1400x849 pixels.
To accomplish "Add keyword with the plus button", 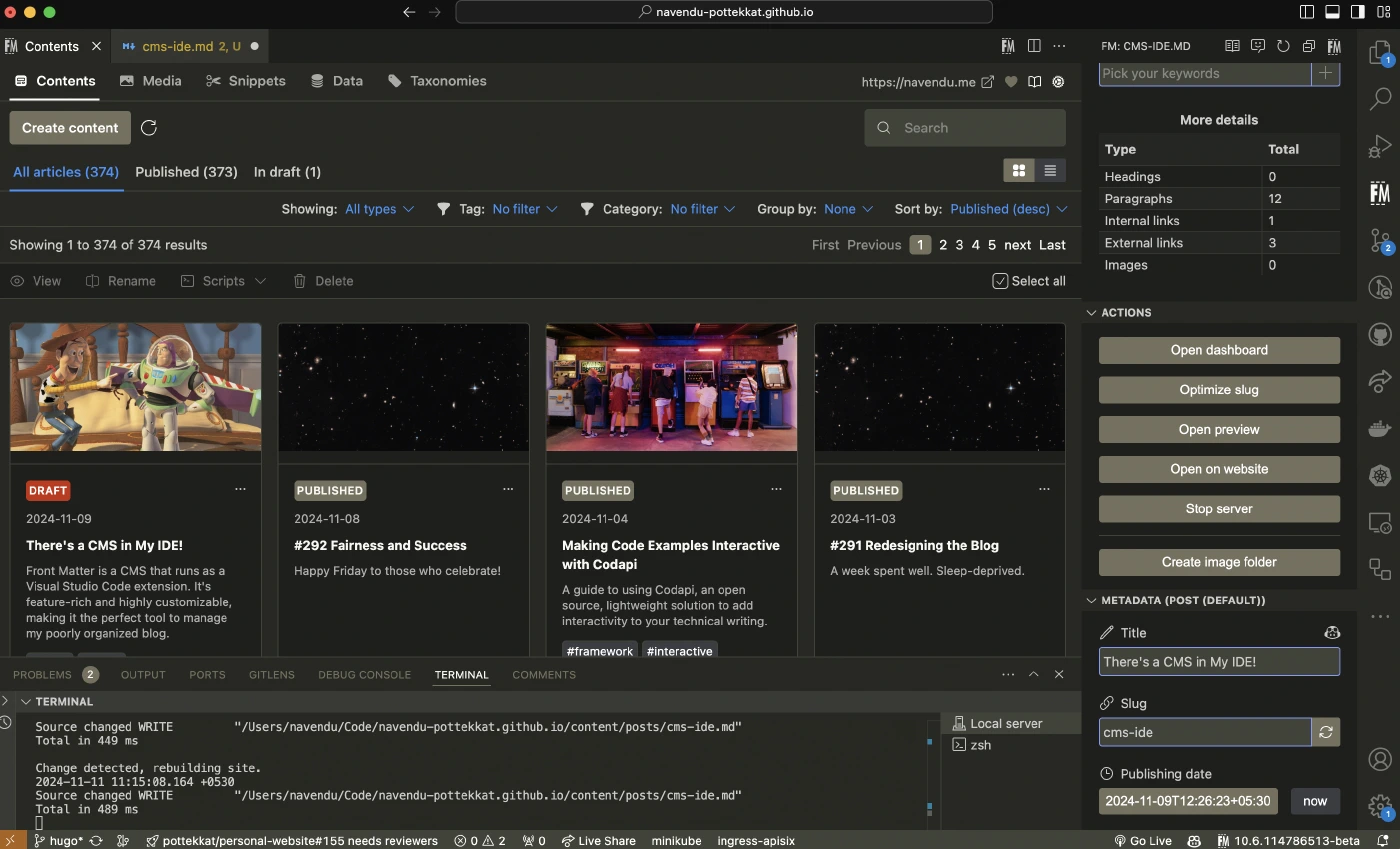I will pyautogui.click(x=1326, y=73).
